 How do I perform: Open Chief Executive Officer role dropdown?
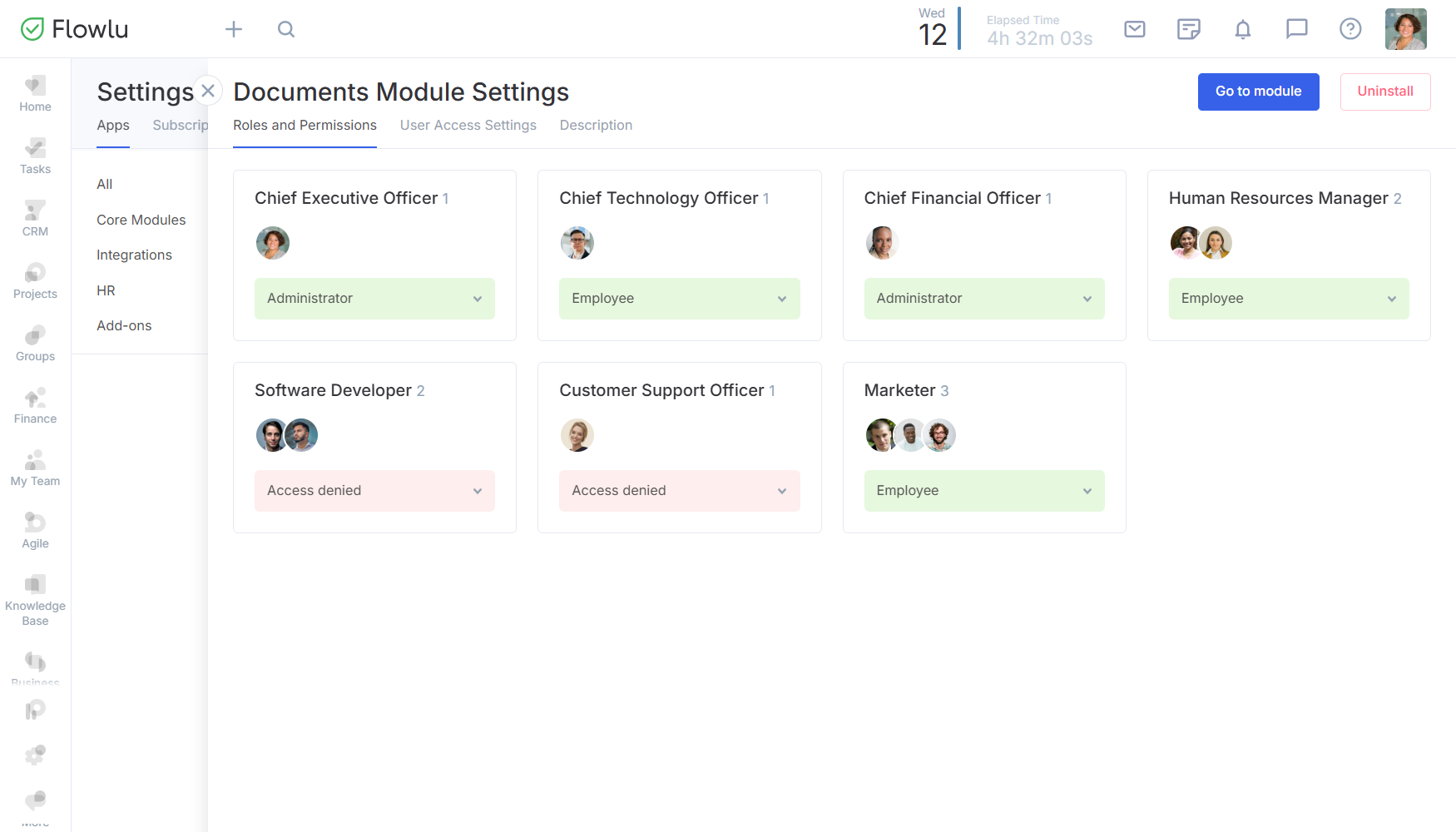coord(374,299)
